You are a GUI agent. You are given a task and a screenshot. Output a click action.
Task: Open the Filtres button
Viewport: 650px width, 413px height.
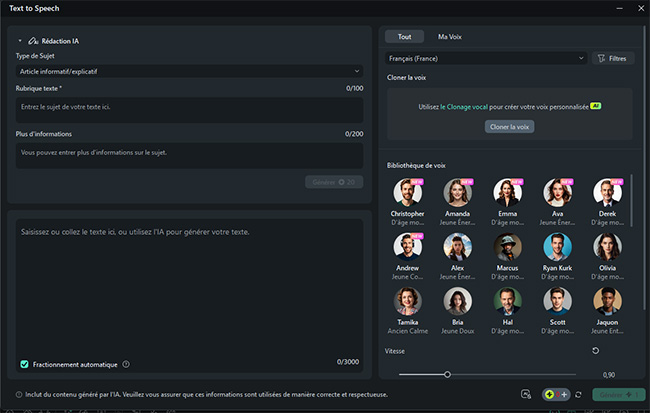(x=613, y=59)
